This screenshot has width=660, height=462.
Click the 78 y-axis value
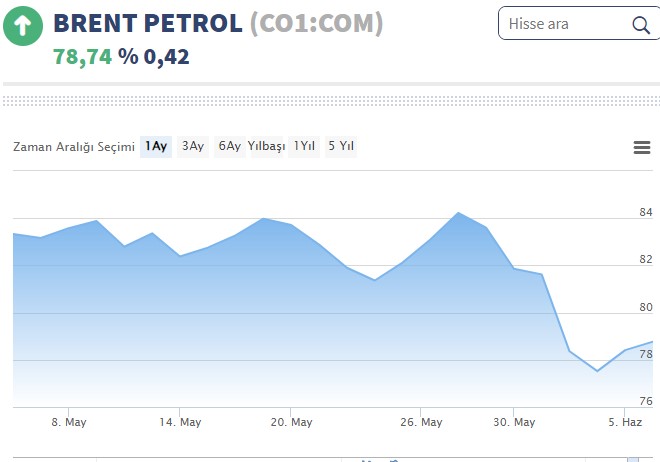click(x=646, y=354)
